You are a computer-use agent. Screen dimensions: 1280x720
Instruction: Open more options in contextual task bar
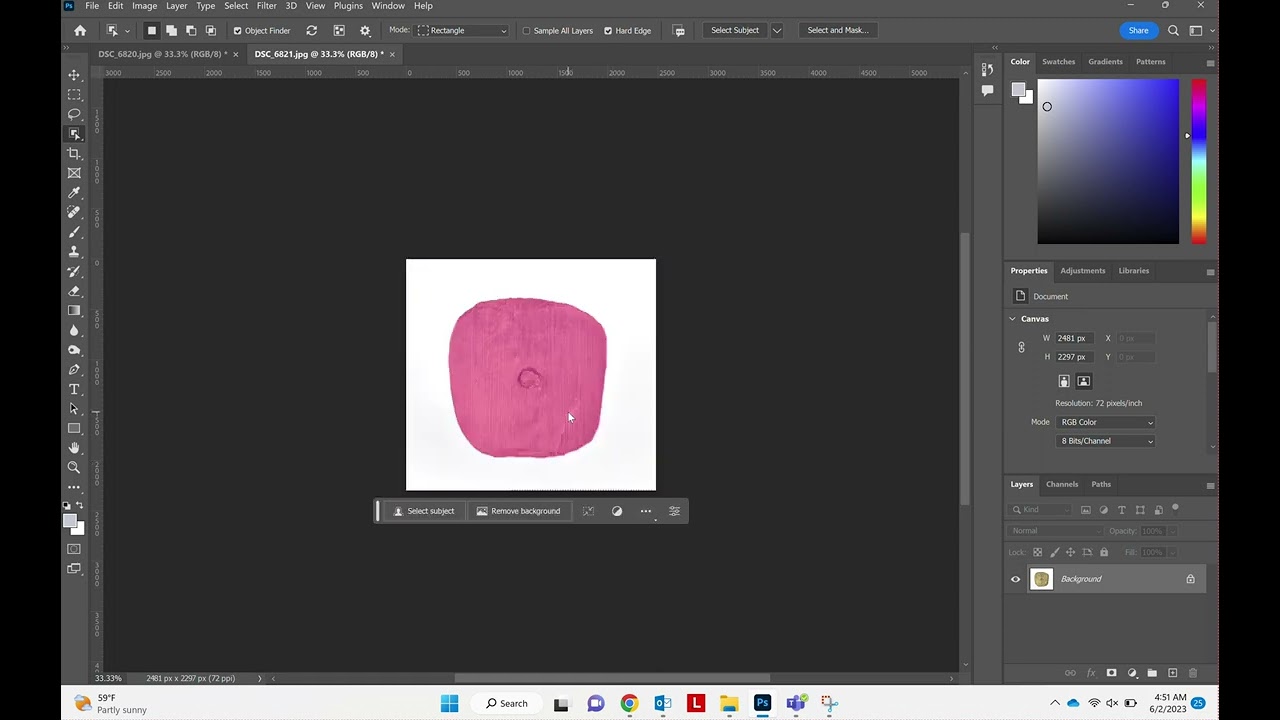(x=646, y=511)
